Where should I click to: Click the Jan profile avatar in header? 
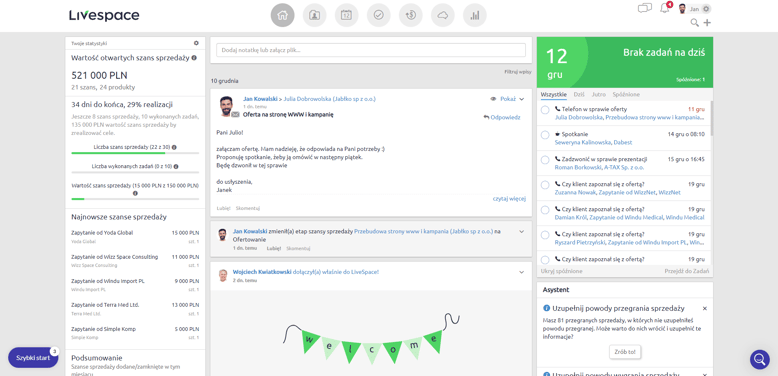pyautogui.click(x=682, y=8)
